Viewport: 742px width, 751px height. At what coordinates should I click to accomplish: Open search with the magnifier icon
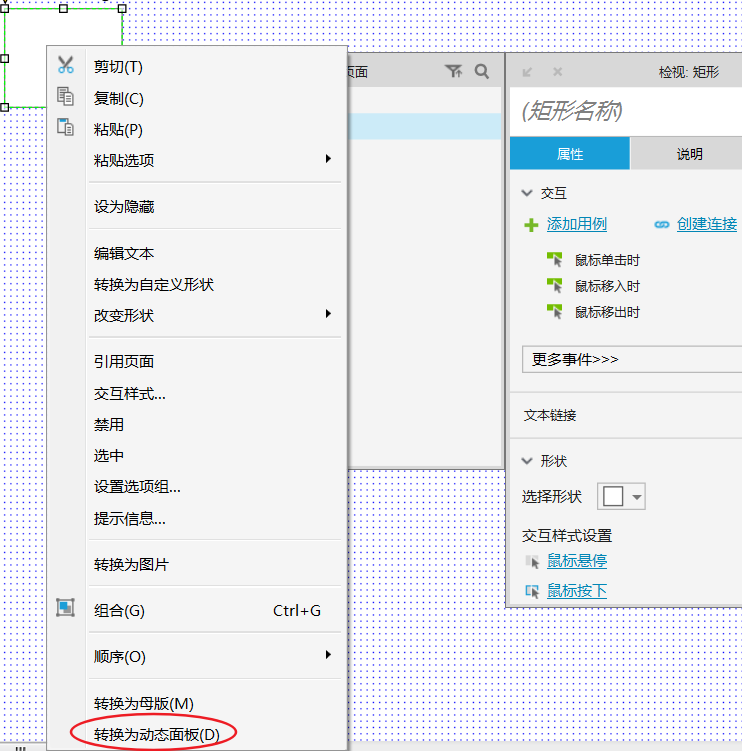coord(482,71)
